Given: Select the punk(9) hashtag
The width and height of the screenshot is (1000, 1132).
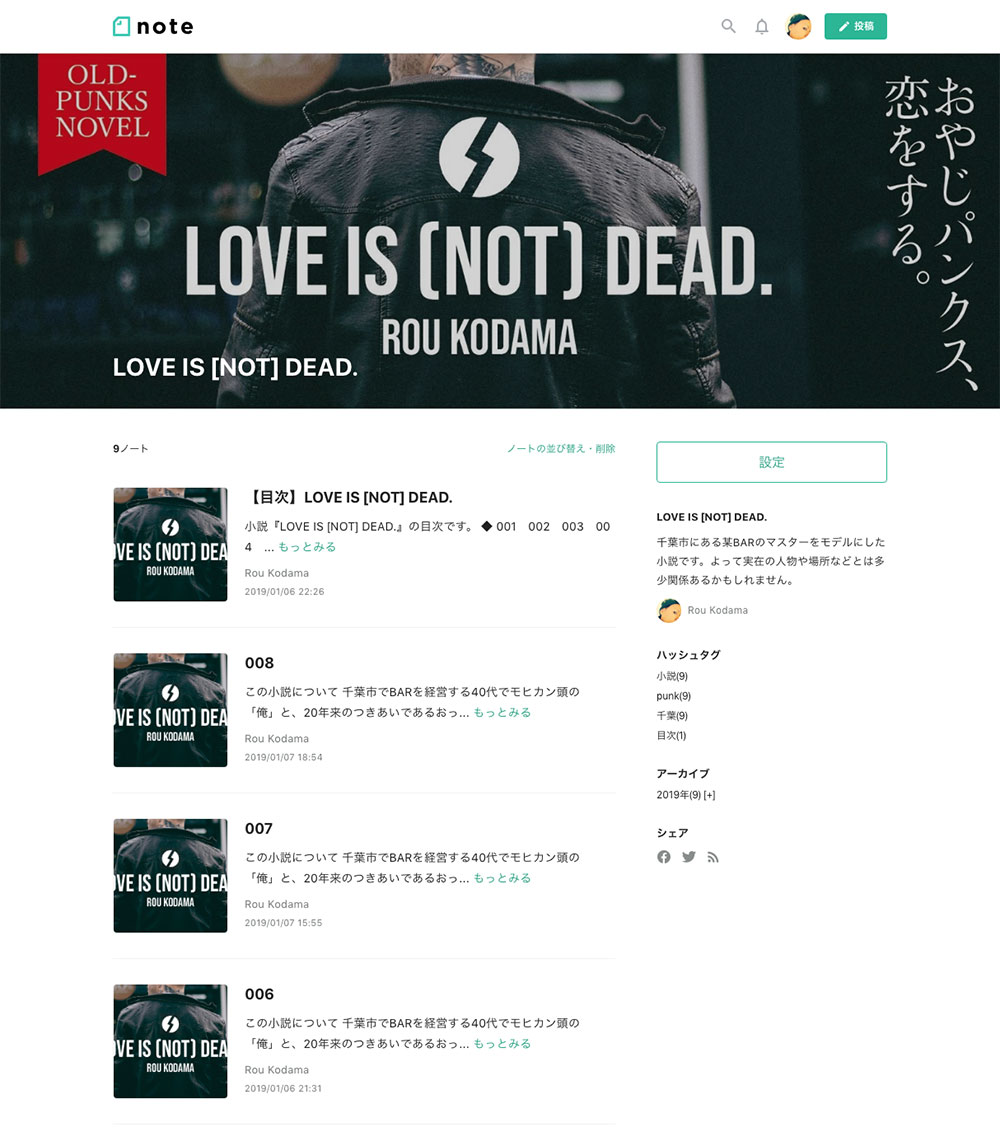Looking at the screenshot, I should 674,696.
